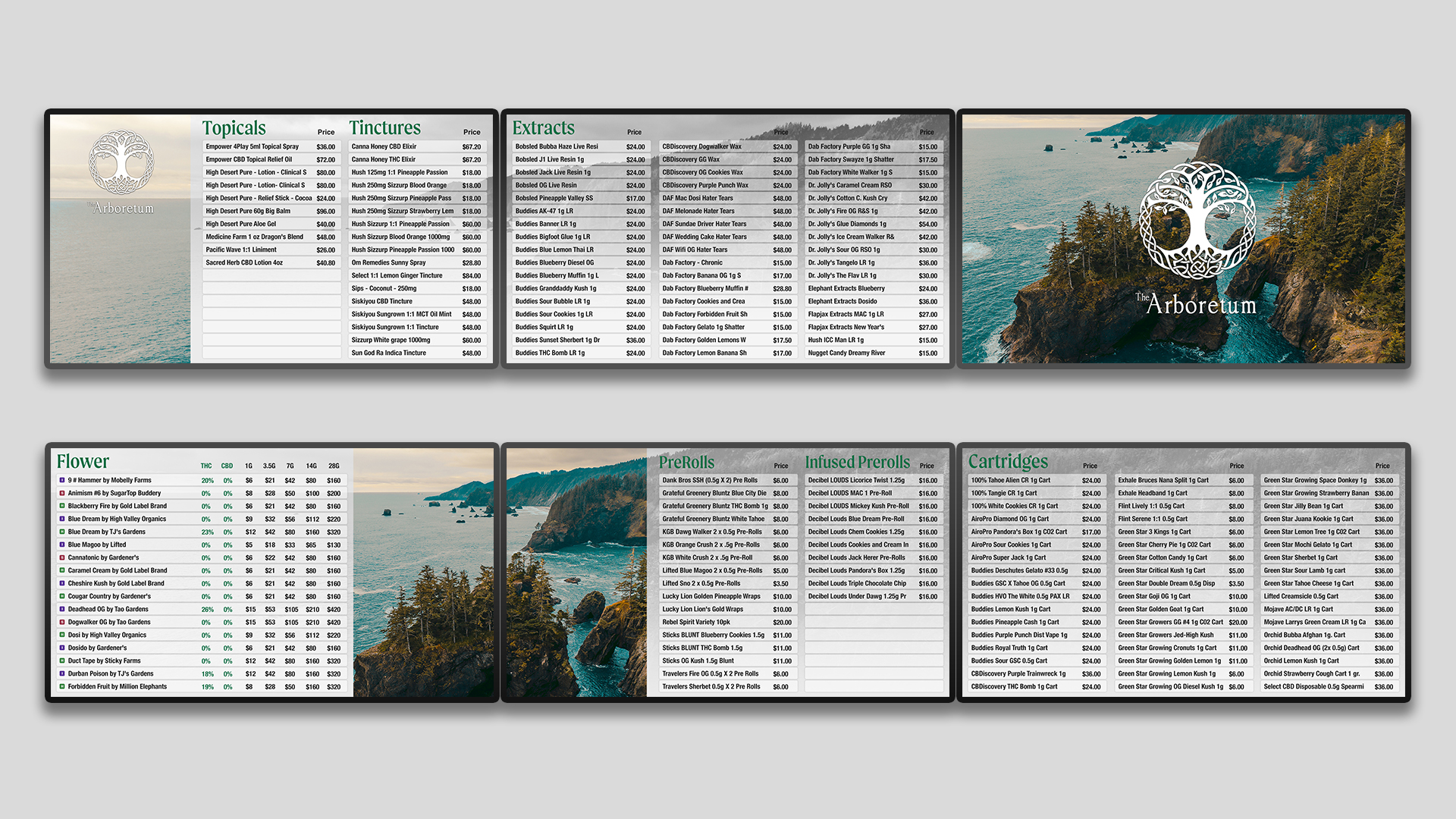Click the strain icon beside Blackberry Fire

61,506
